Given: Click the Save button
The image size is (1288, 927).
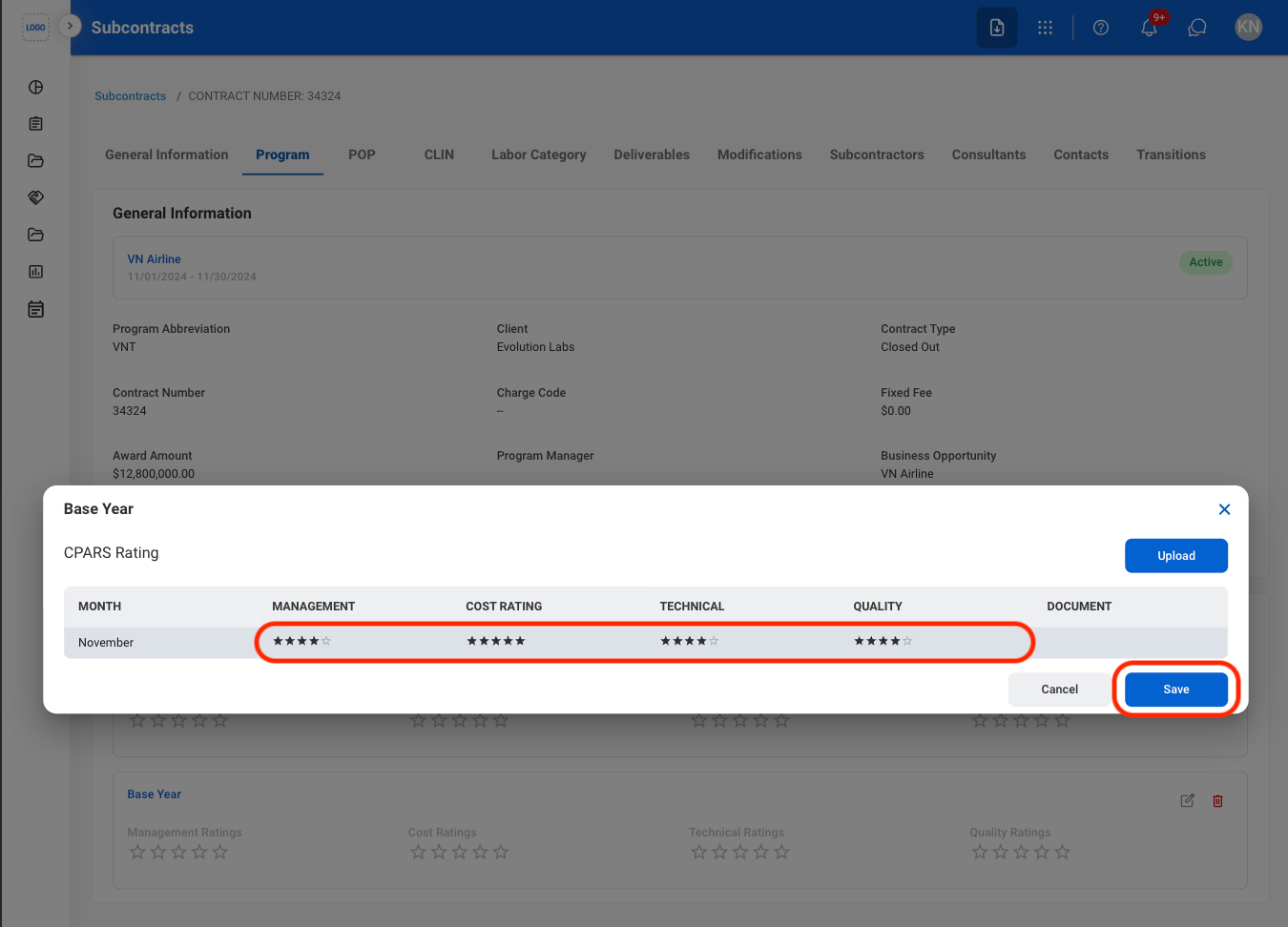Looking at the screenshot, I should [1176, 690].
